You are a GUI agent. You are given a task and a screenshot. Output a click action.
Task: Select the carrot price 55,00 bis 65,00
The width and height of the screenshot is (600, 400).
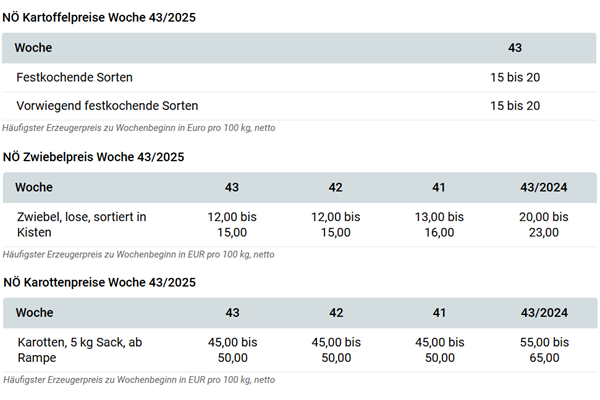tap(544, 350)
